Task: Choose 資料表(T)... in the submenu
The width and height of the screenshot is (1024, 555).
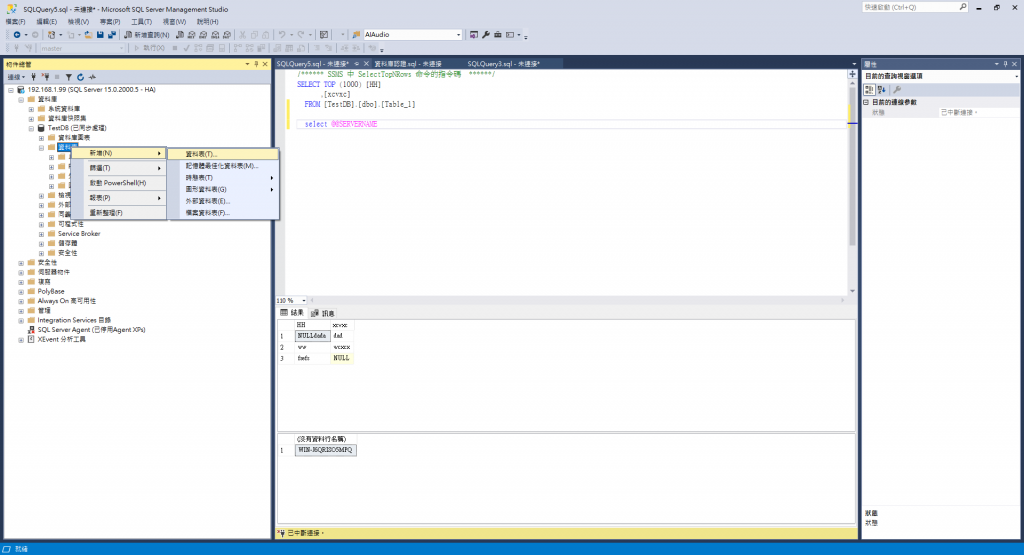Action: tap(223, 154)
